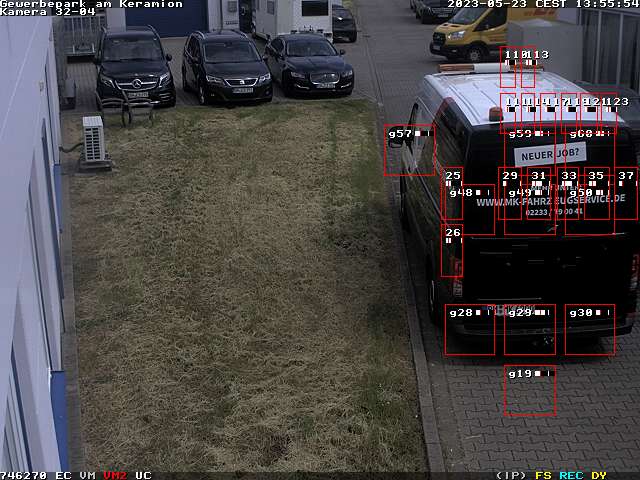Click the g30 detection box at van rear

tap(589, 329)
